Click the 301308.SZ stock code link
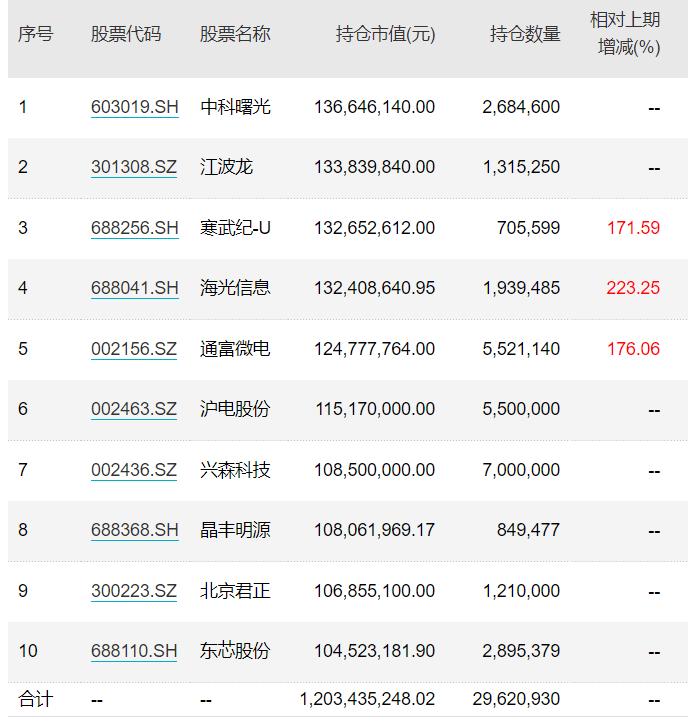The width and height of the screenshot is (688, 722). 134,167
